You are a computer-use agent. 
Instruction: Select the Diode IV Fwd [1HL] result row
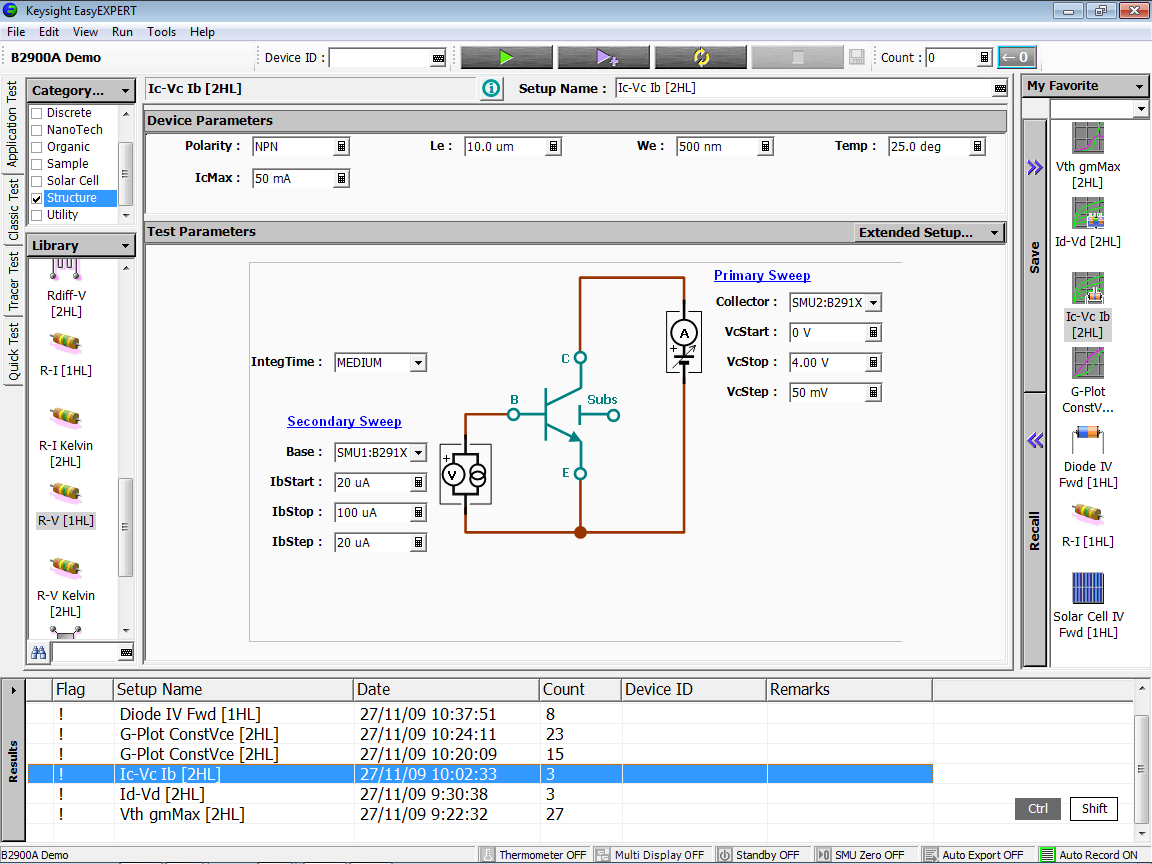point(480,714)
